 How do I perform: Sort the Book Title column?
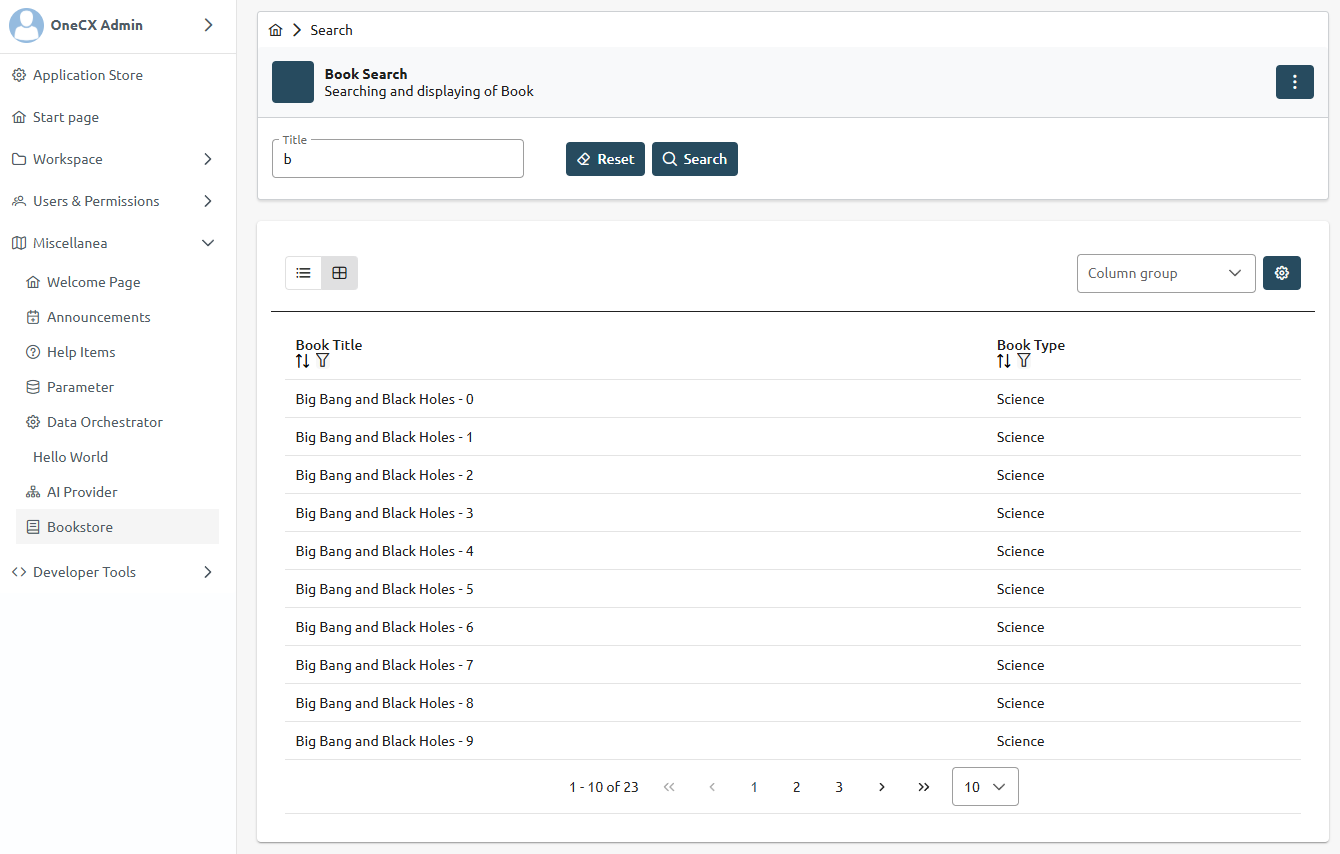(303, 360)
